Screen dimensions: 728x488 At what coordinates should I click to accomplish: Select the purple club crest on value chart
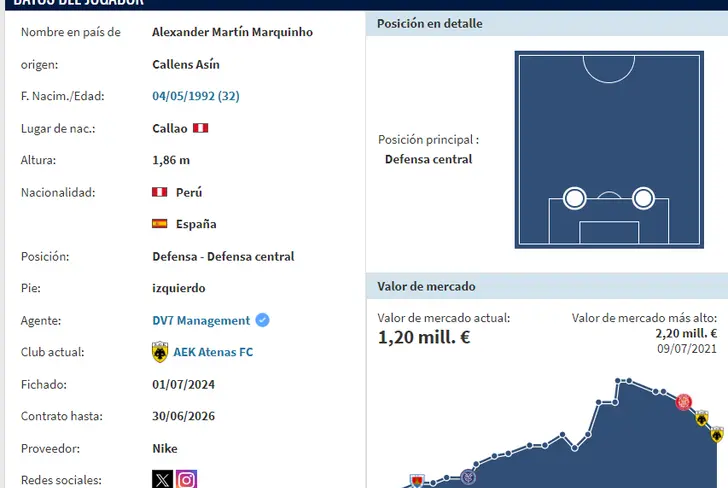pos(468,476)
